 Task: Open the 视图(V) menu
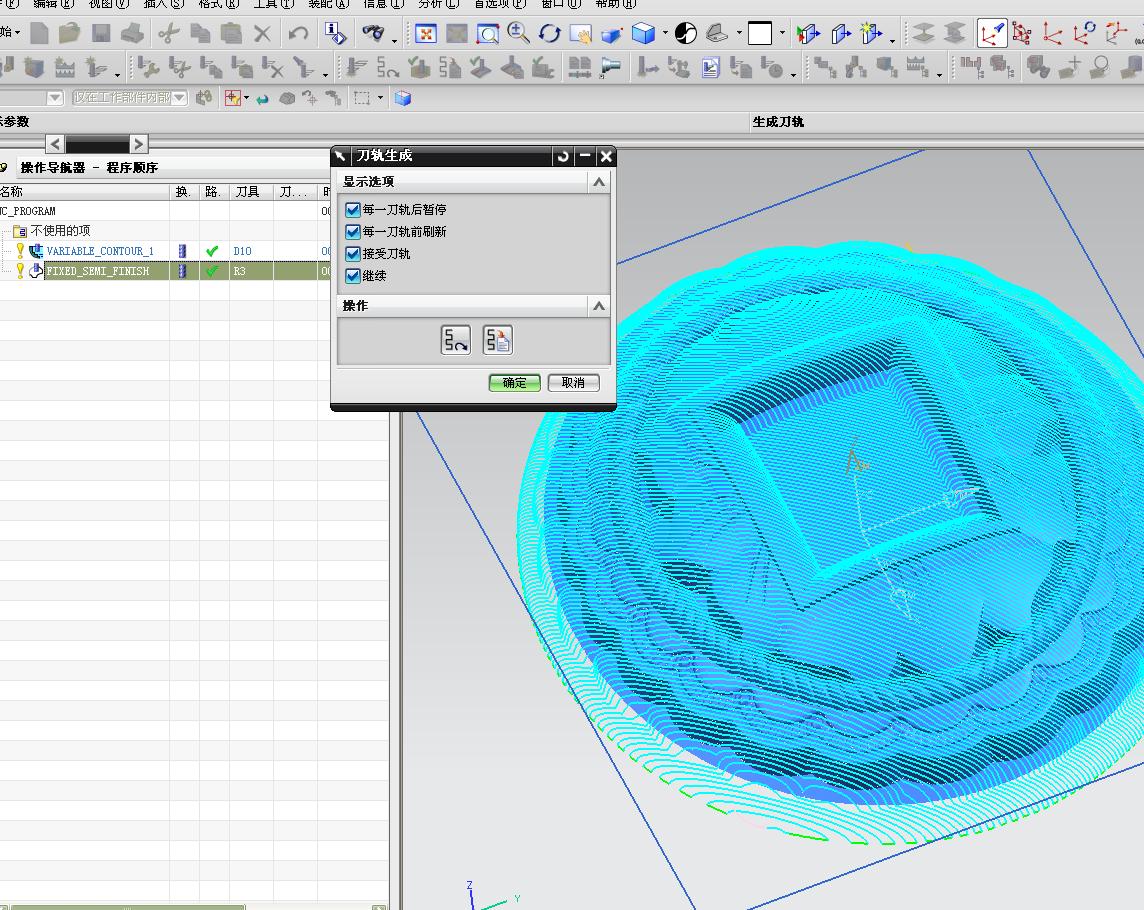109,4
